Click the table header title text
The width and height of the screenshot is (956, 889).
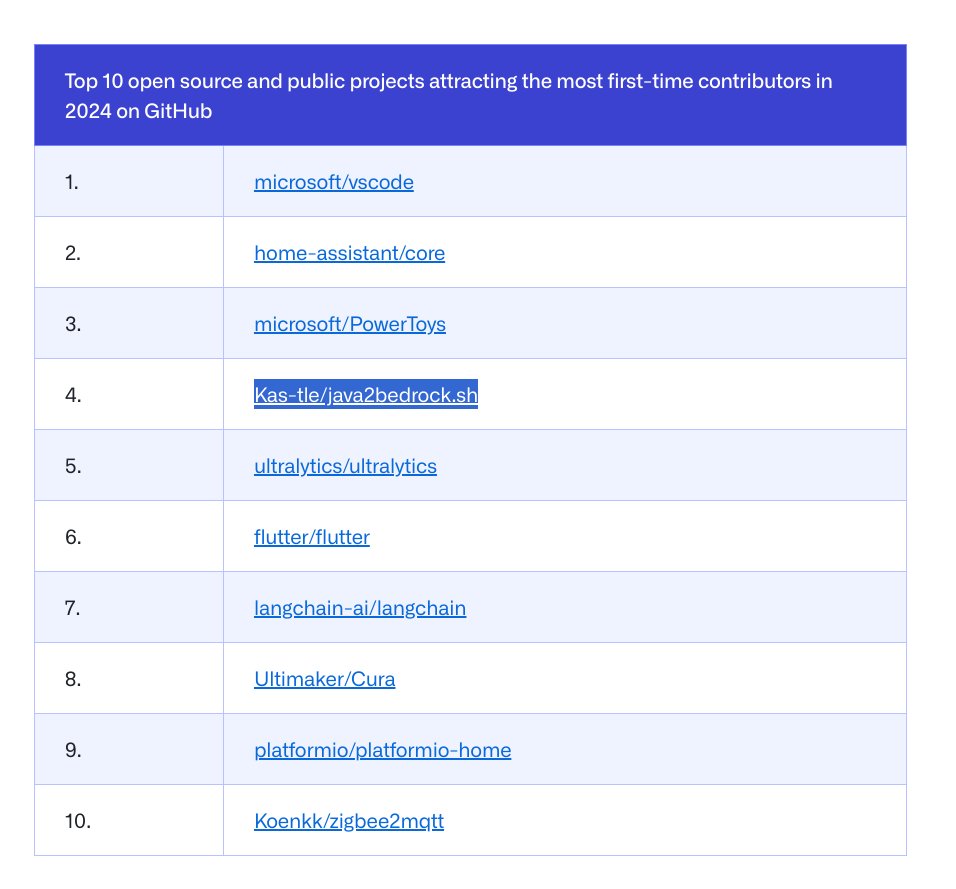tap(448, 96)
